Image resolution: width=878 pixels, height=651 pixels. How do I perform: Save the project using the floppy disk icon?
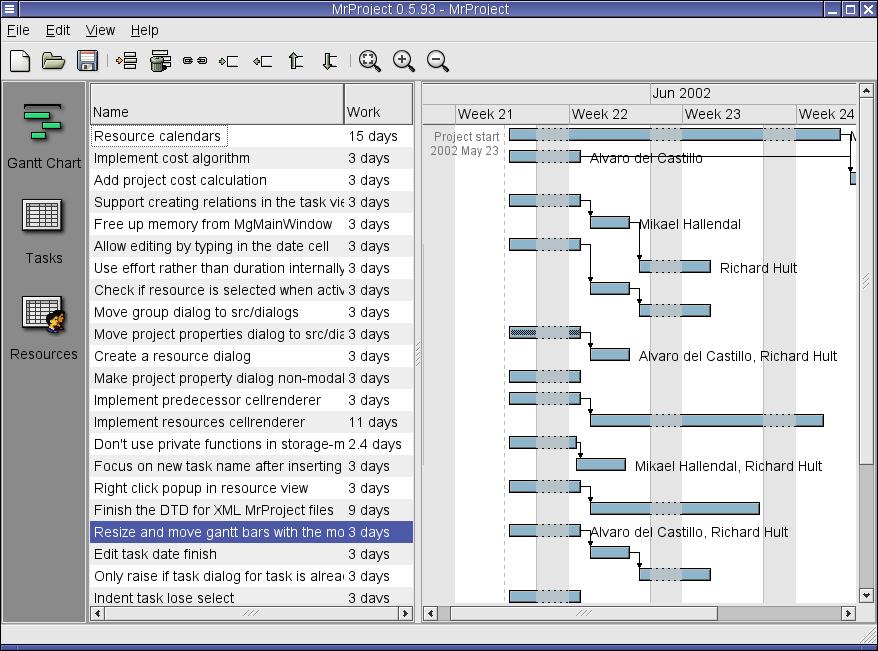87,60
